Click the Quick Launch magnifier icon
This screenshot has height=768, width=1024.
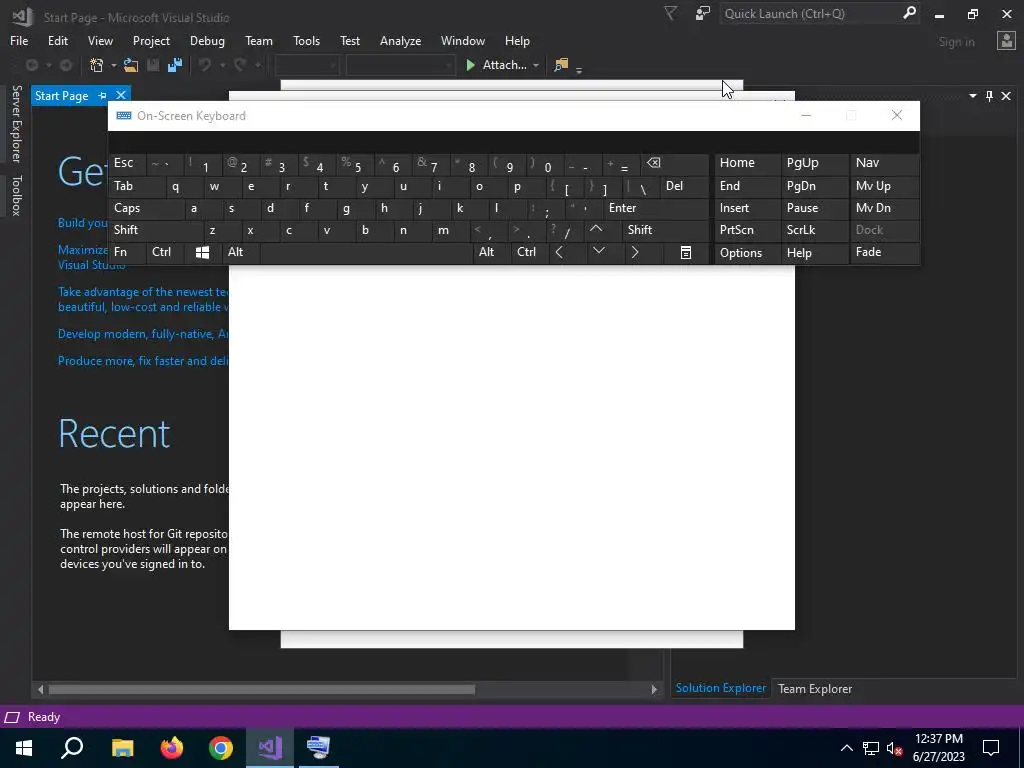click(909, 13)
